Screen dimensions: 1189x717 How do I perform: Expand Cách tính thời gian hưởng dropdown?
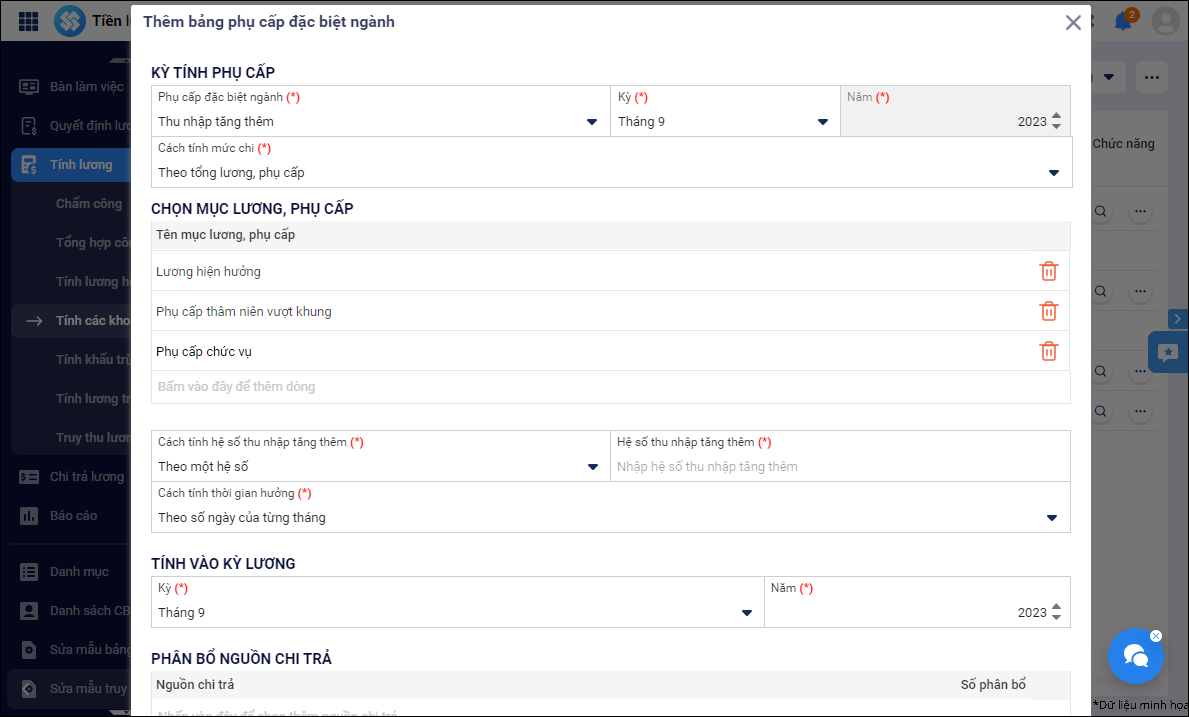1051,518
